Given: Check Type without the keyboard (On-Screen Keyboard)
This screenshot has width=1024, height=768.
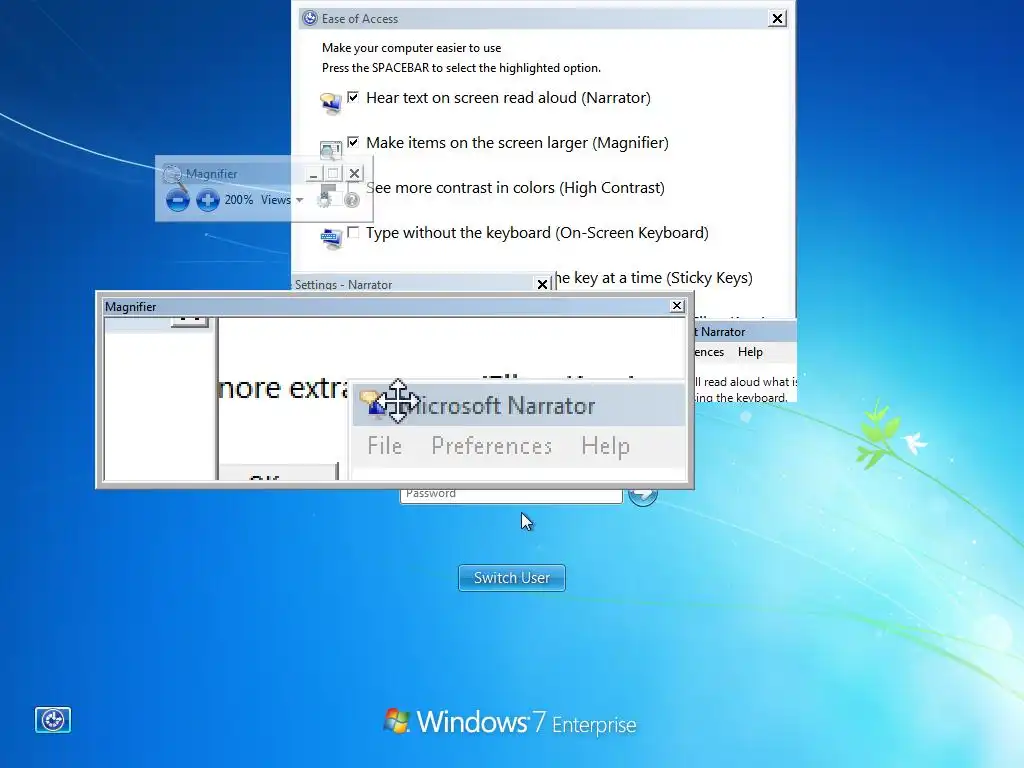Looking at the screenshot, I should click(x=353, y=232).
